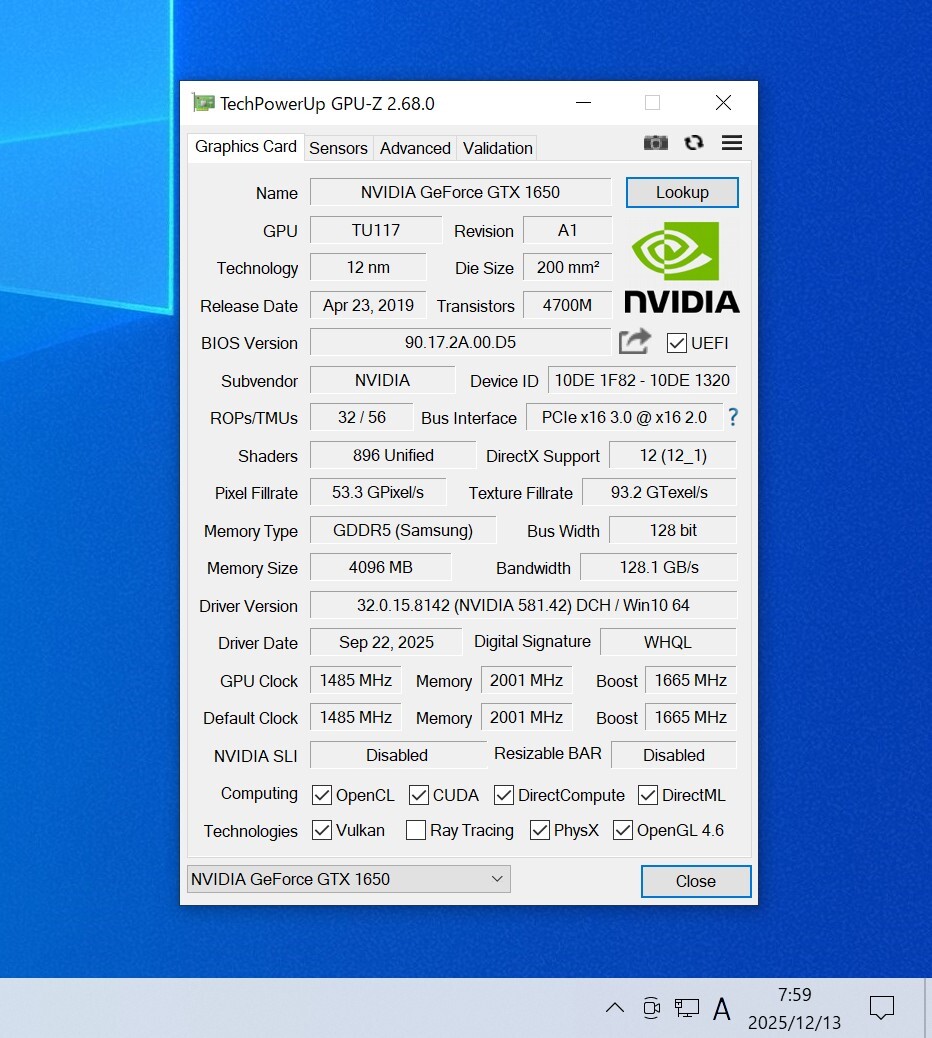
Task: Click the refresh icon in GPU-Z
Action: tap(694, 143)
